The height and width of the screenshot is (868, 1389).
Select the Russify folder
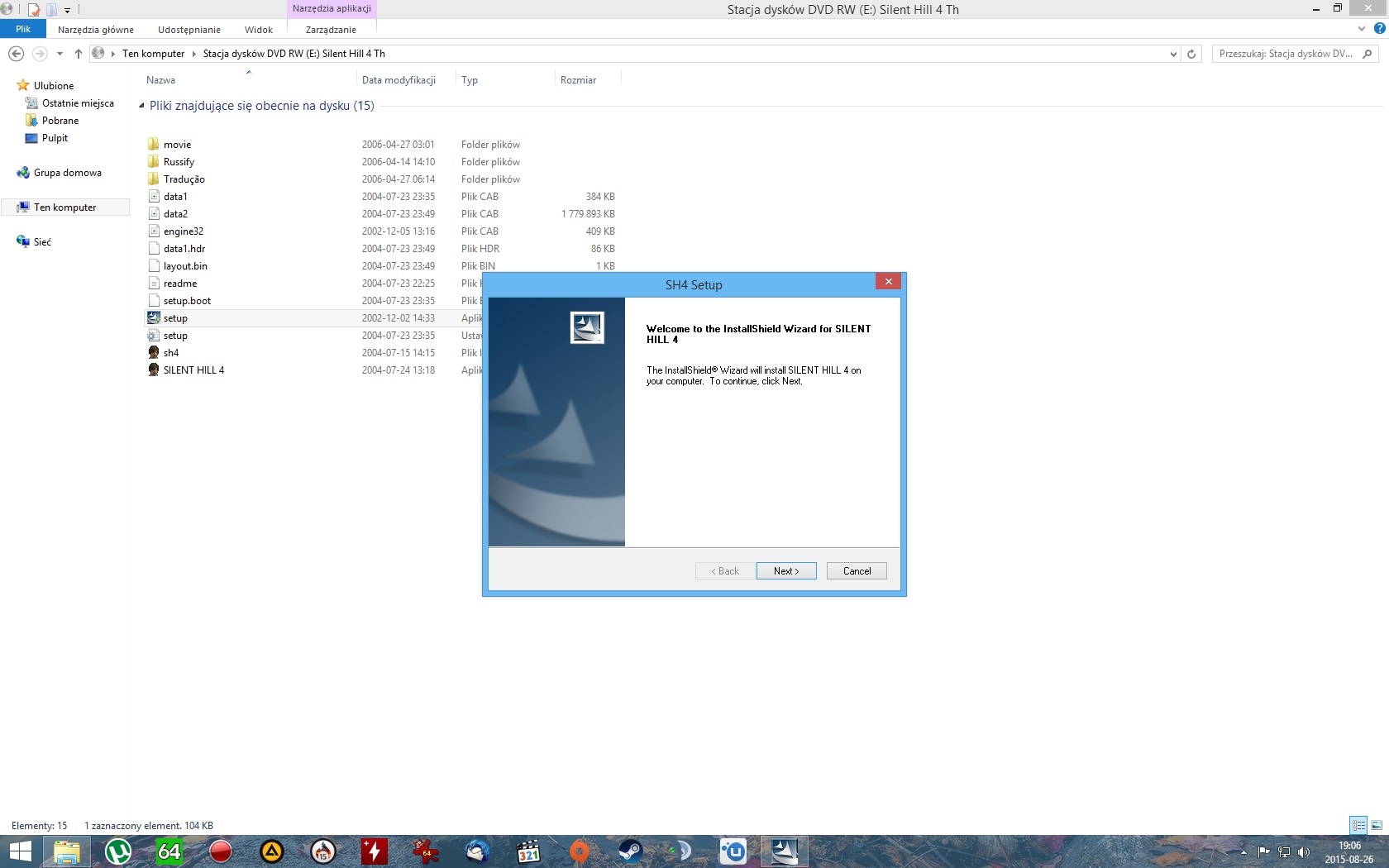(179, 162)
